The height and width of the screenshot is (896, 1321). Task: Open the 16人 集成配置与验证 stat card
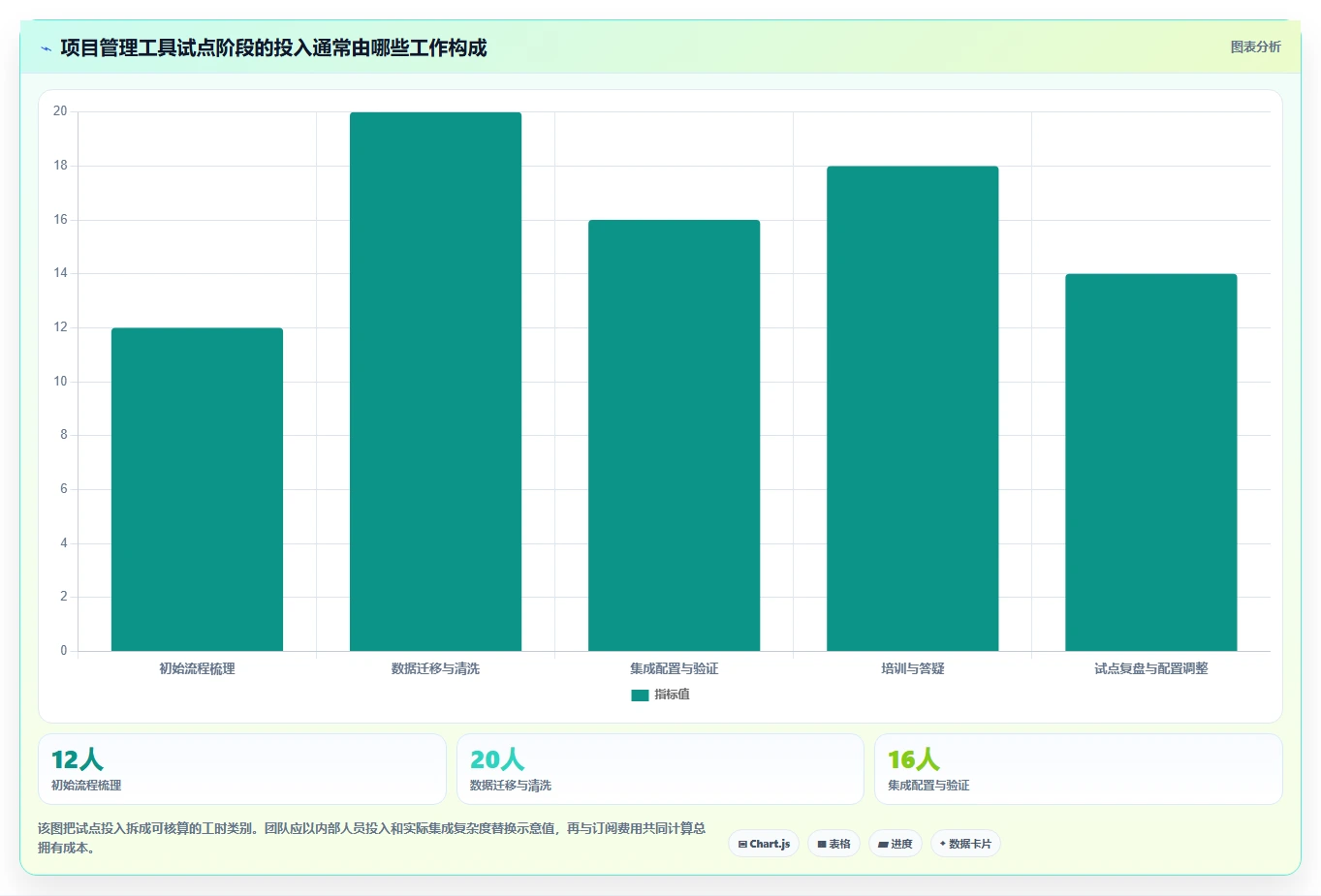[x=1078, y=769]
